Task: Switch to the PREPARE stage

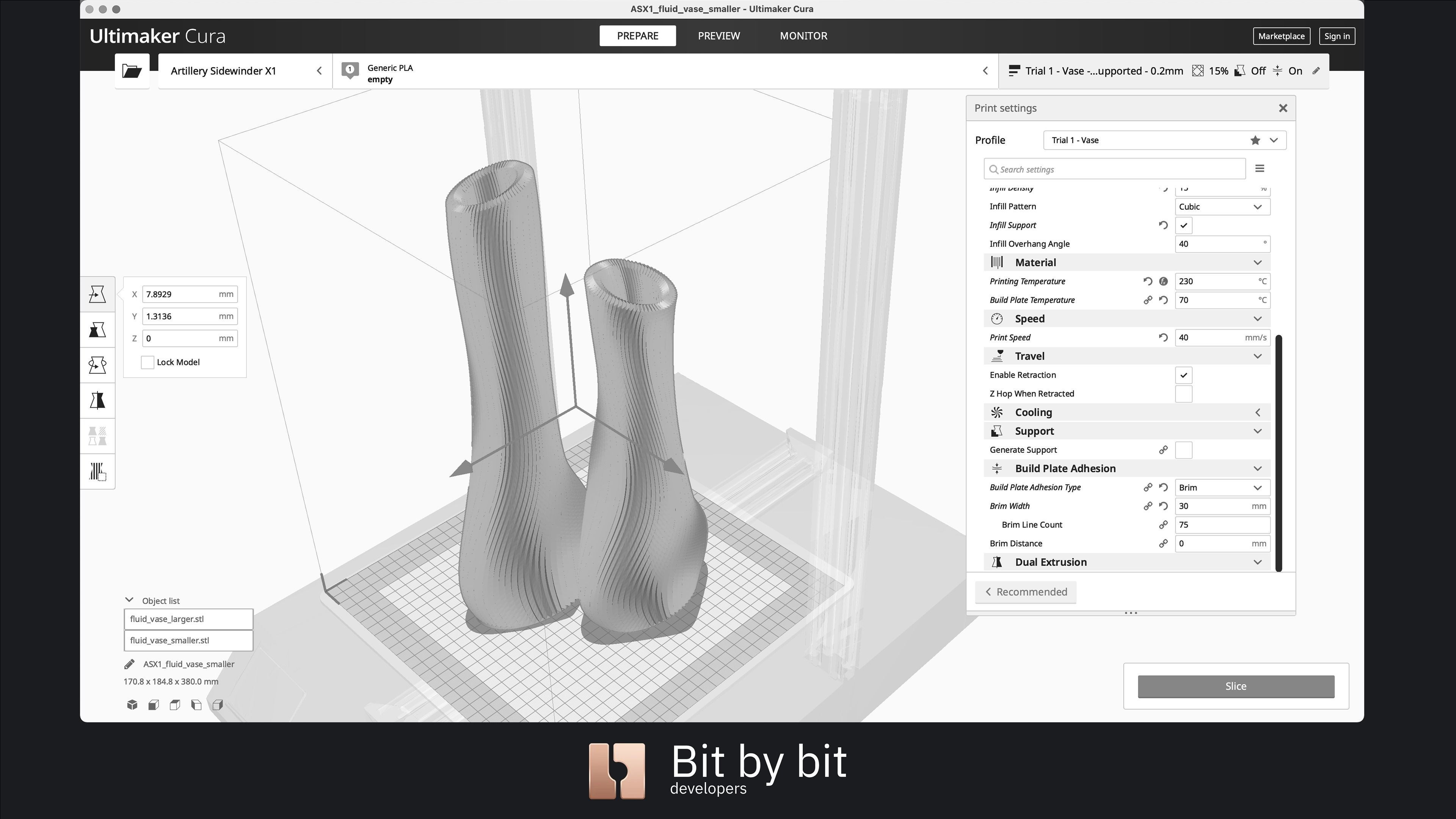Action: 637,36
